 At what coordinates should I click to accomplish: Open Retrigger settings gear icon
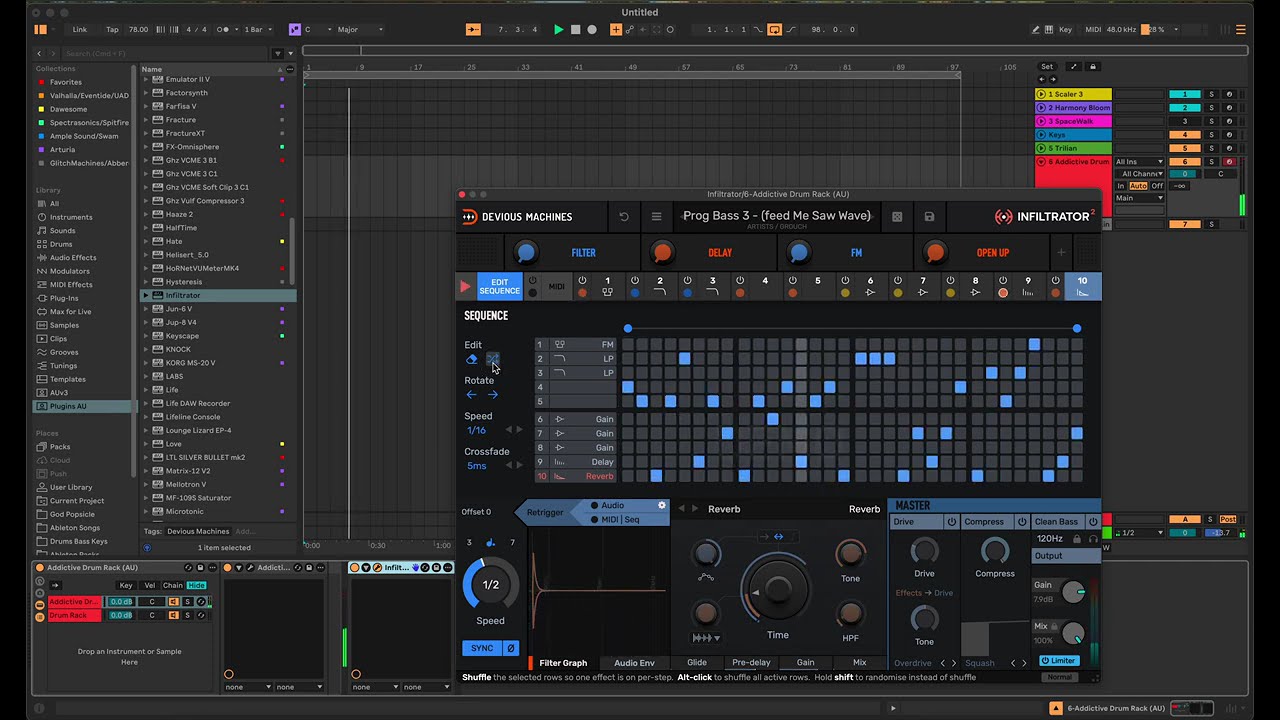click(661, 505)
